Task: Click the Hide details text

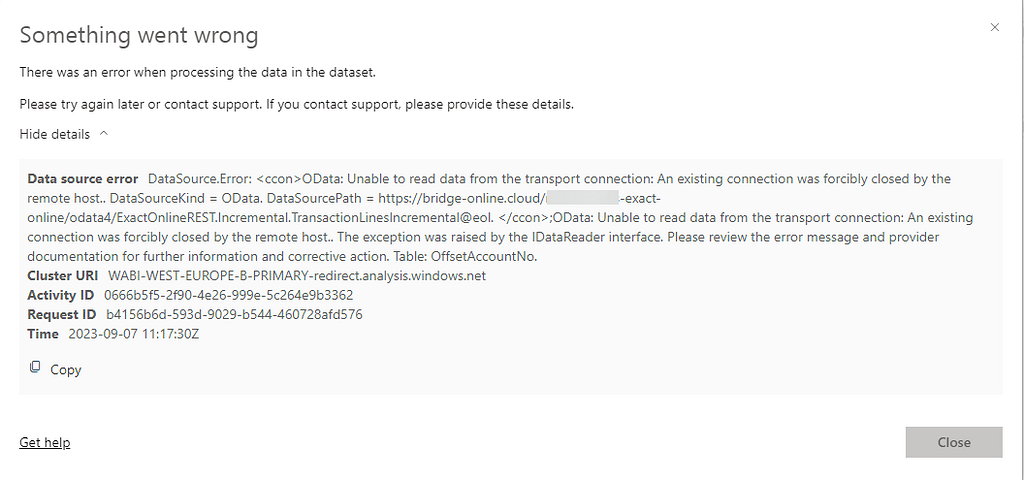Action: [x=55, y=134]
